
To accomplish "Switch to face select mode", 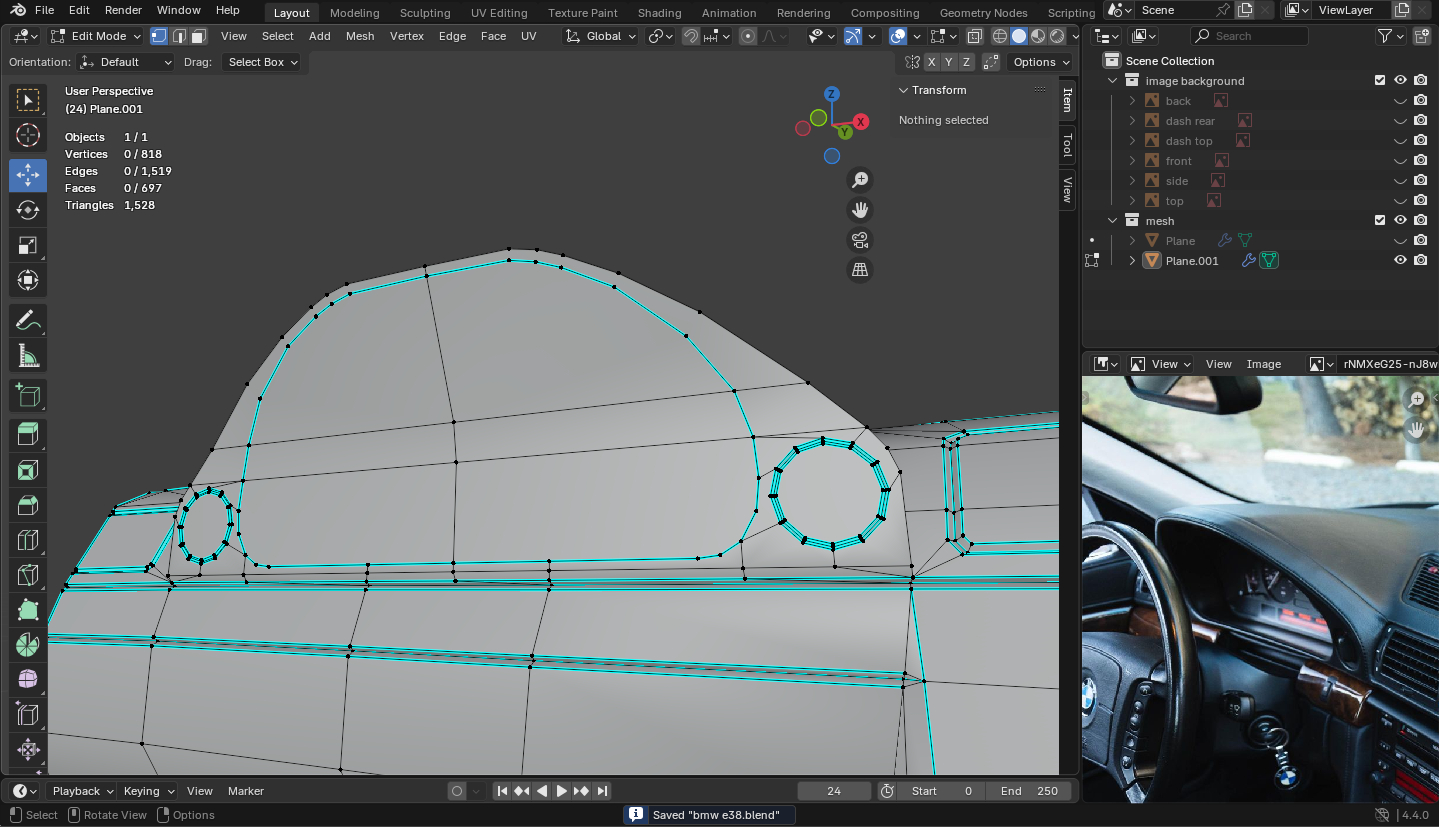I will tap(199, 36).
